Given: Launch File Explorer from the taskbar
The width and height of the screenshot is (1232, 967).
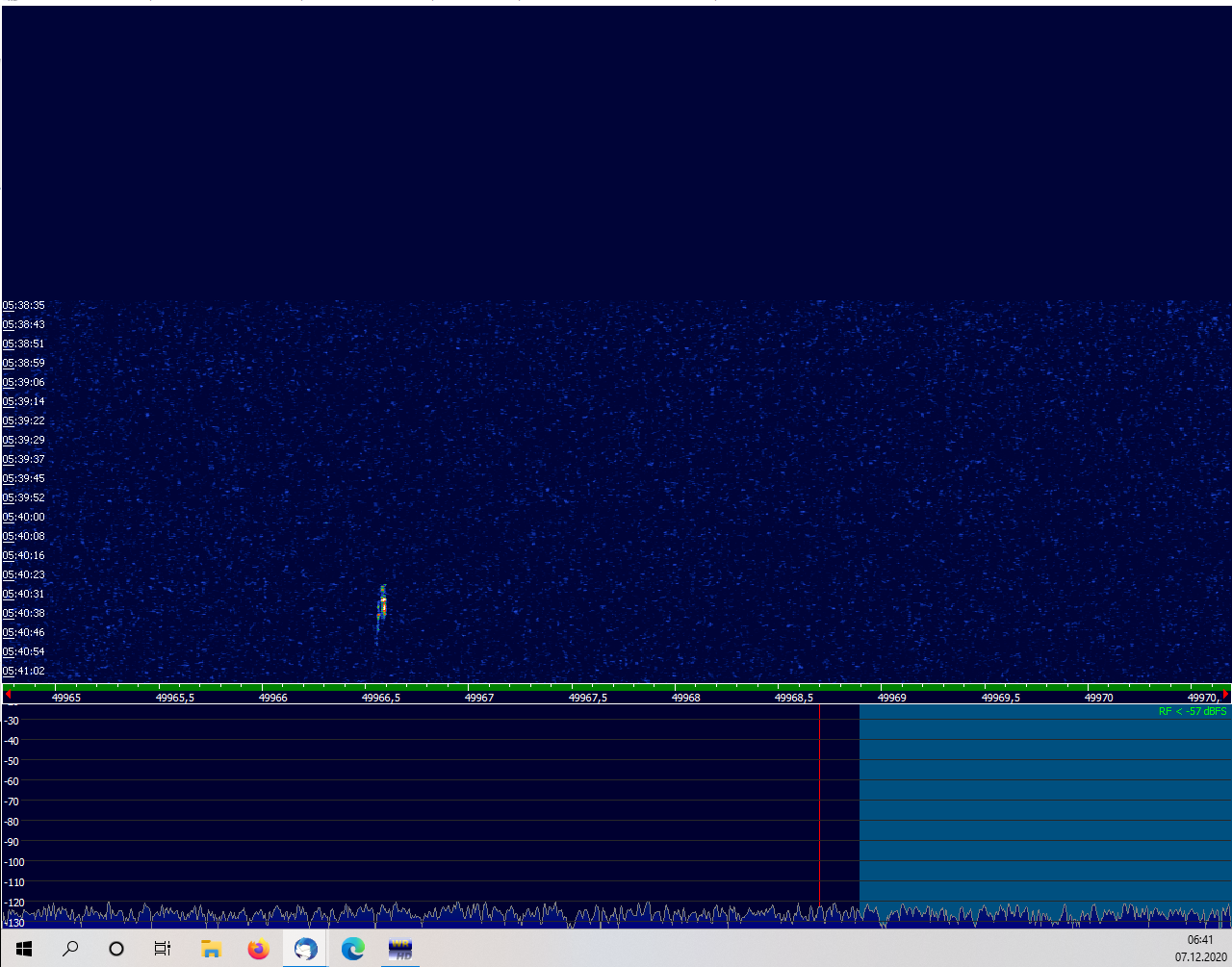Looking at the screenshot, I should pos(211,949).
